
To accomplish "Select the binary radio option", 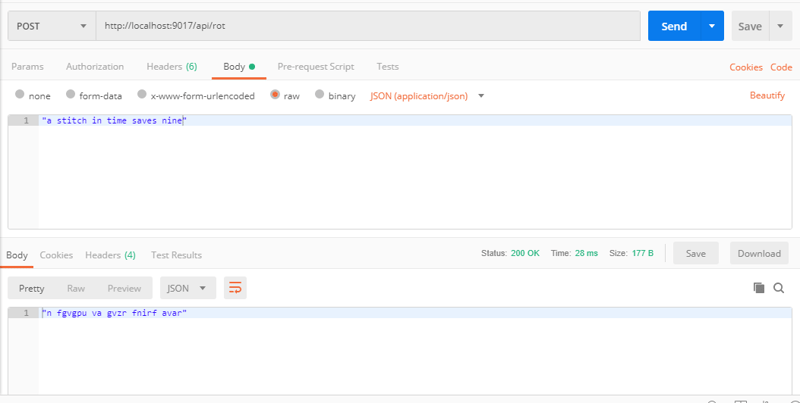I will pyautogui.click(x=319, y=94).
